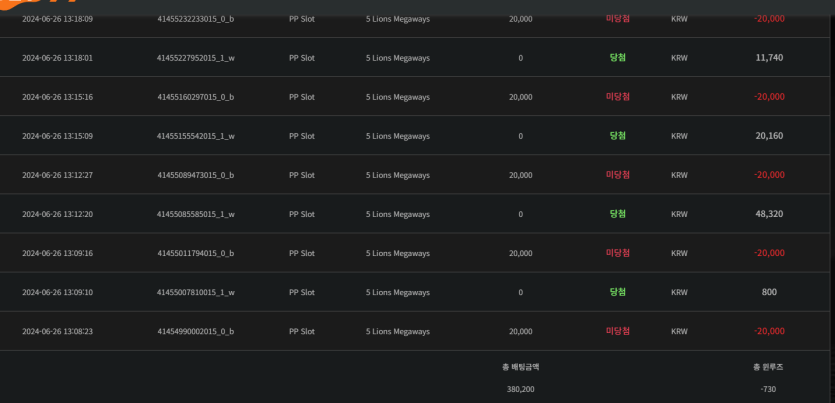Click 당첨 status in the 13:09:10 row

tap(618, 292)
